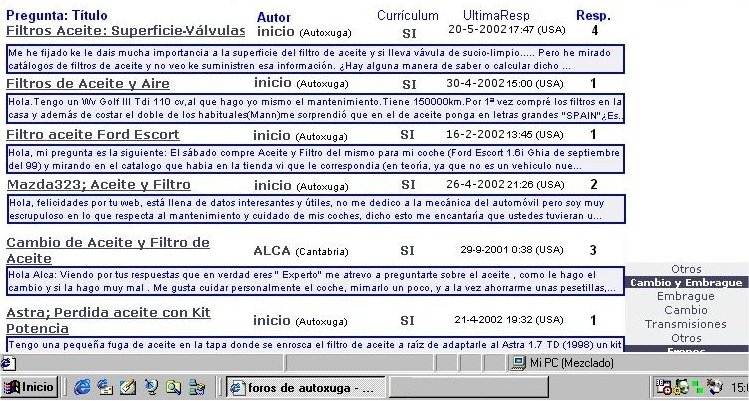Click the UltimaResp column header

coord(496,15)
